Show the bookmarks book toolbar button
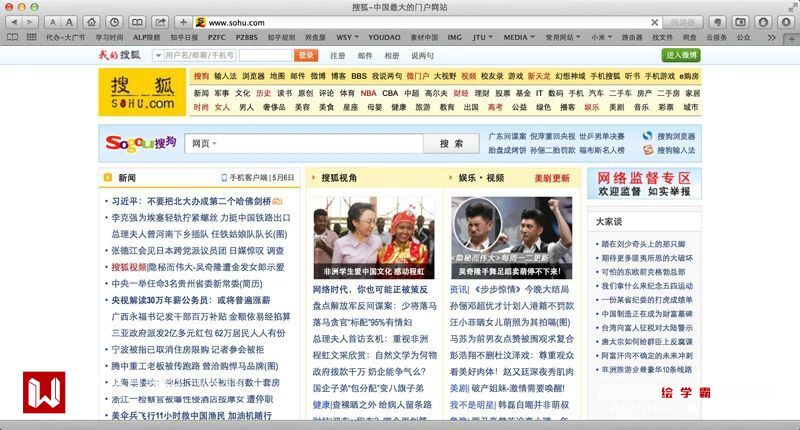Viewport: 800px width, 430px height. click(137, 22)
